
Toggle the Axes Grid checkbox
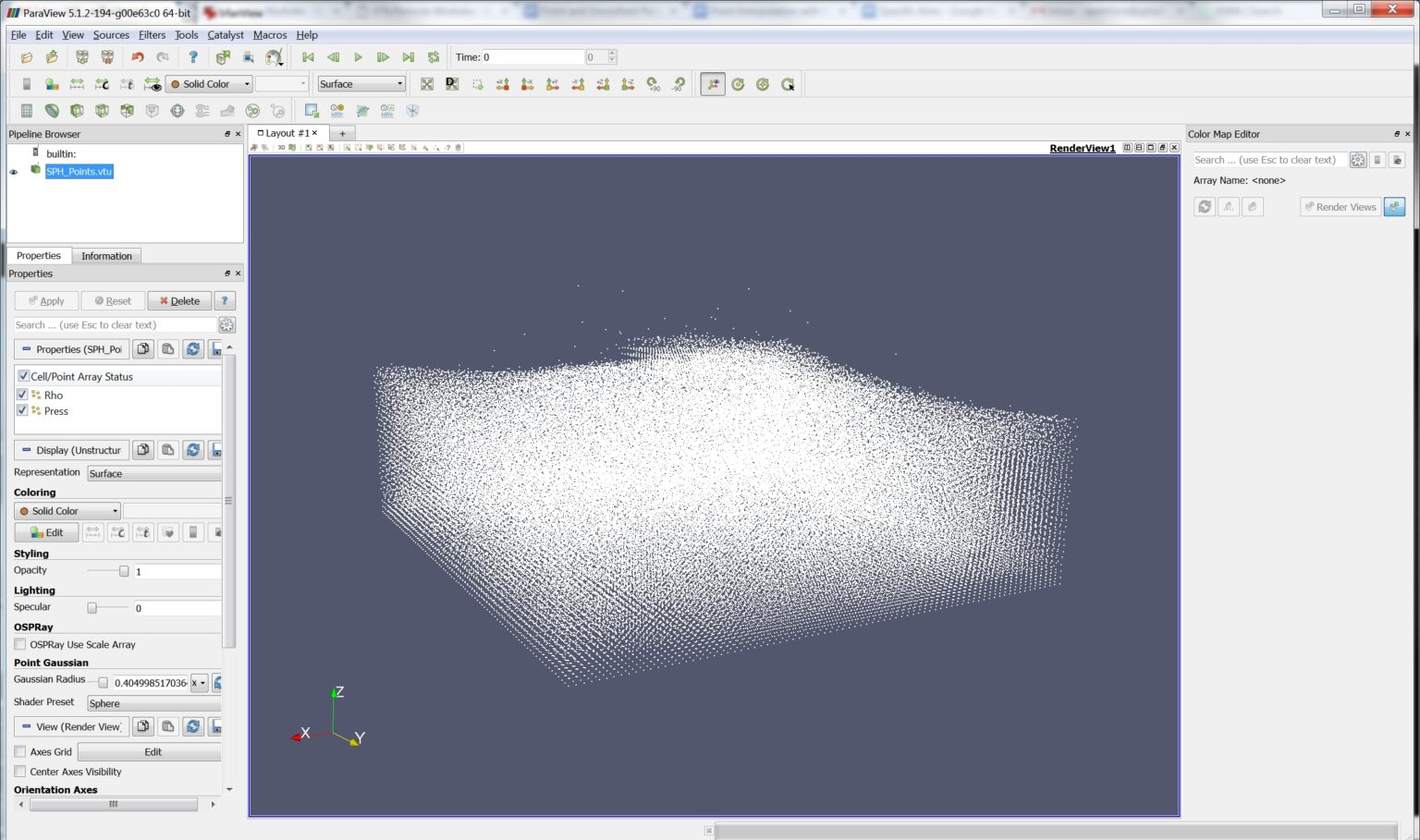coord(19,751)
